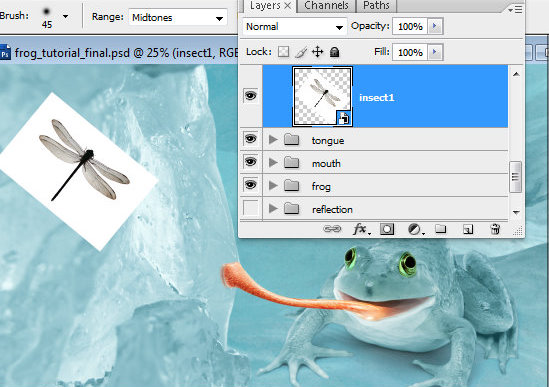Open the Fill slider arrow
This screenshot has width=549, height=387.
pos(435,52)
